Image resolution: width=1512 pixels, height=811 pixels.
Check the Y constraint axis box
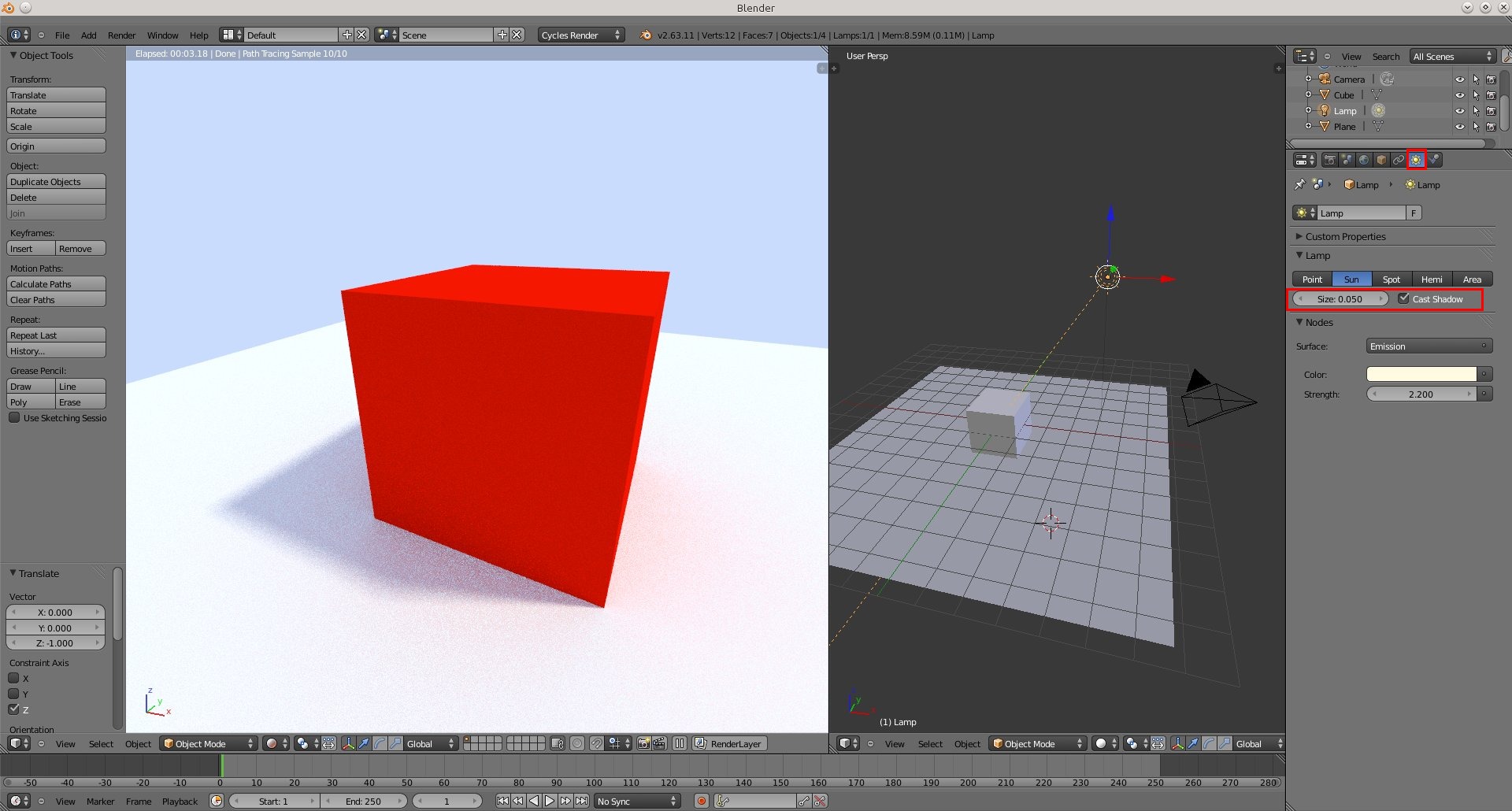coord(13,694)
